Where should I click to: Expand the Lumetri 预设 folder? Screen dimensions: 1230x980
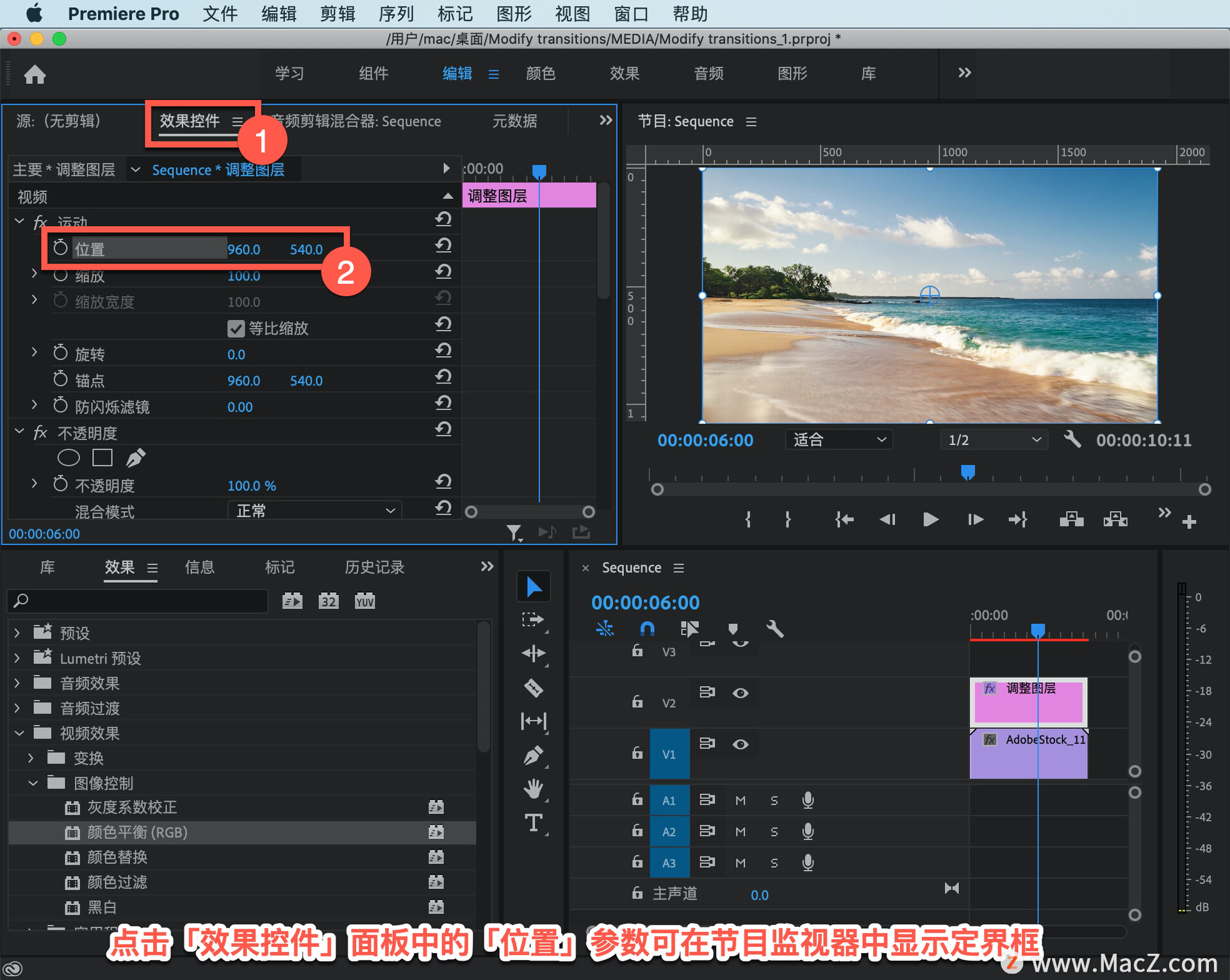(x=17, y=658)
